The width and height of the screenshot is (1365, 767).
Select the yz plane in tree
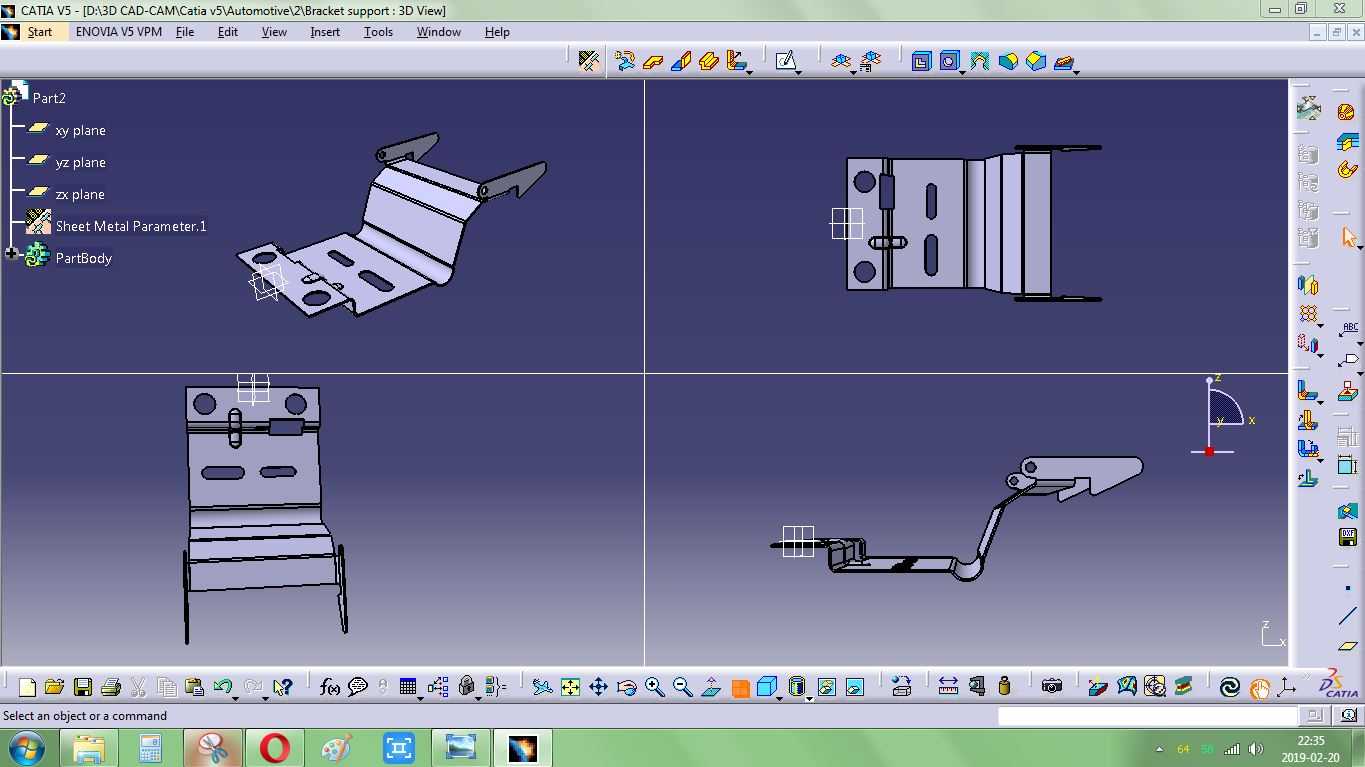80,162
